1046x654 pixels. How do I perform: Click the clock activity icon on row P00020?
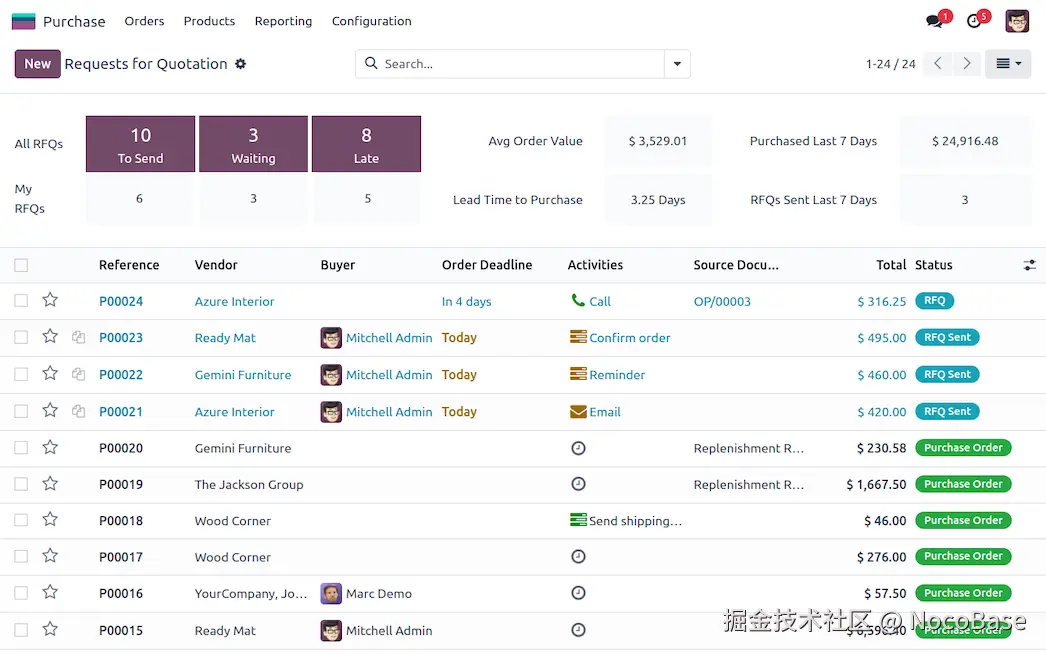pos(578,448)
